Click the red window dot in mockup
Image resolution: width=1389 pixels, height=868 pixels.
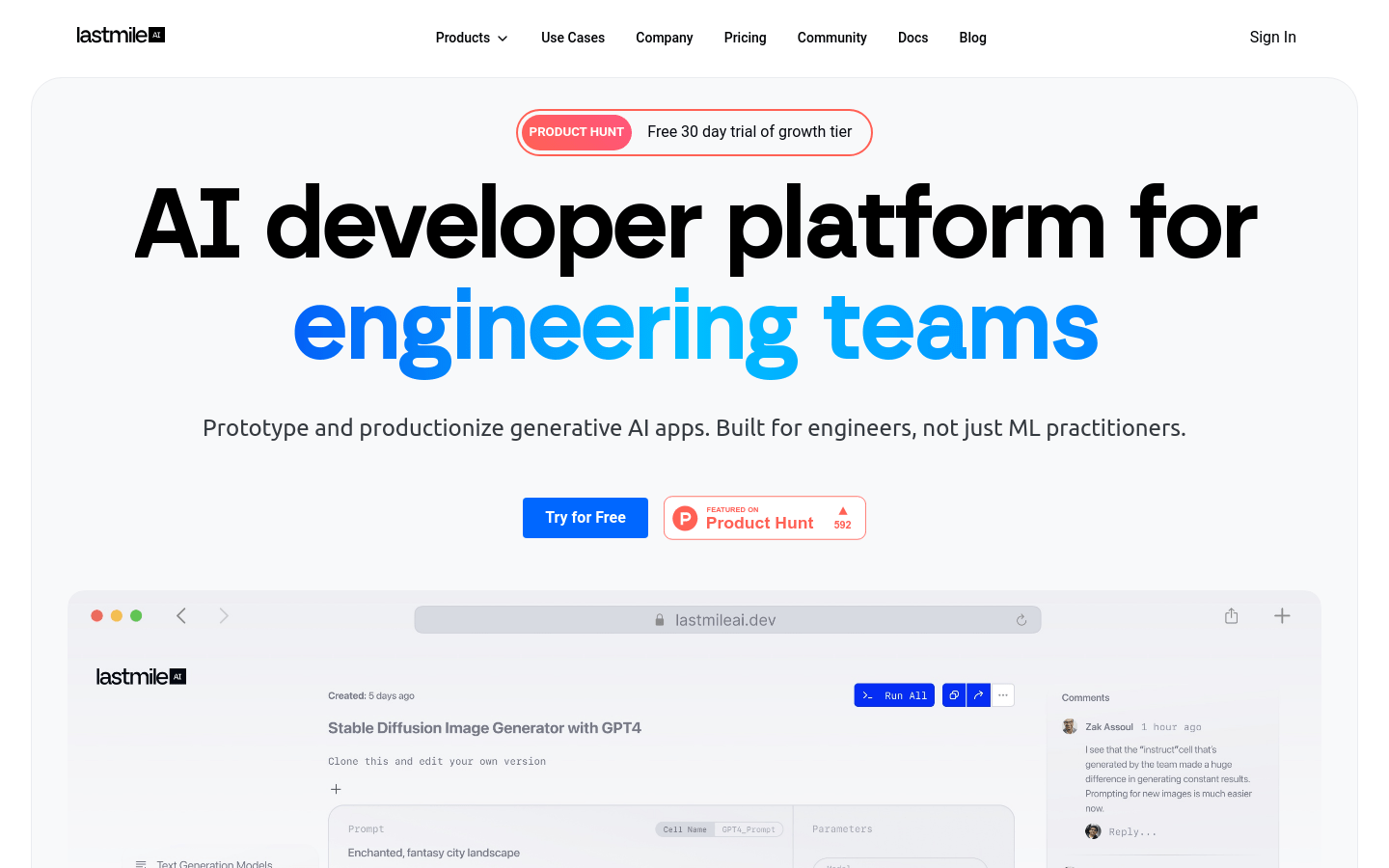(x=96, y=615)
